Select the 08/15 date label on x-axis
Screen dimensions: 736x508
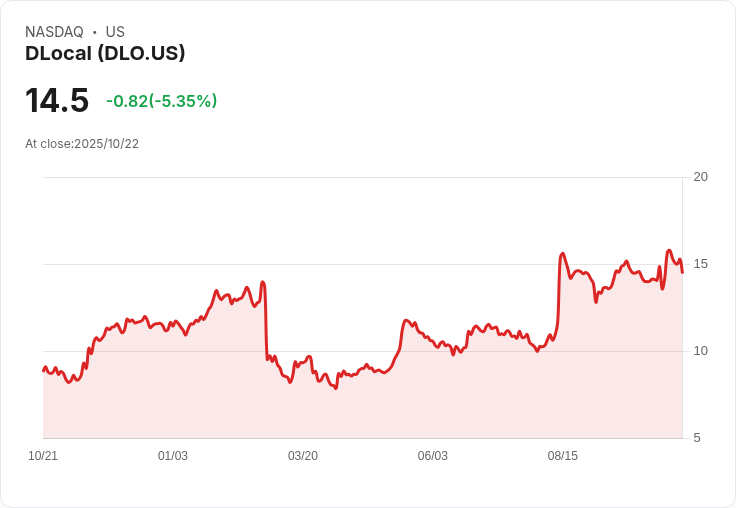pyautogui.click(x=563, y=456)
